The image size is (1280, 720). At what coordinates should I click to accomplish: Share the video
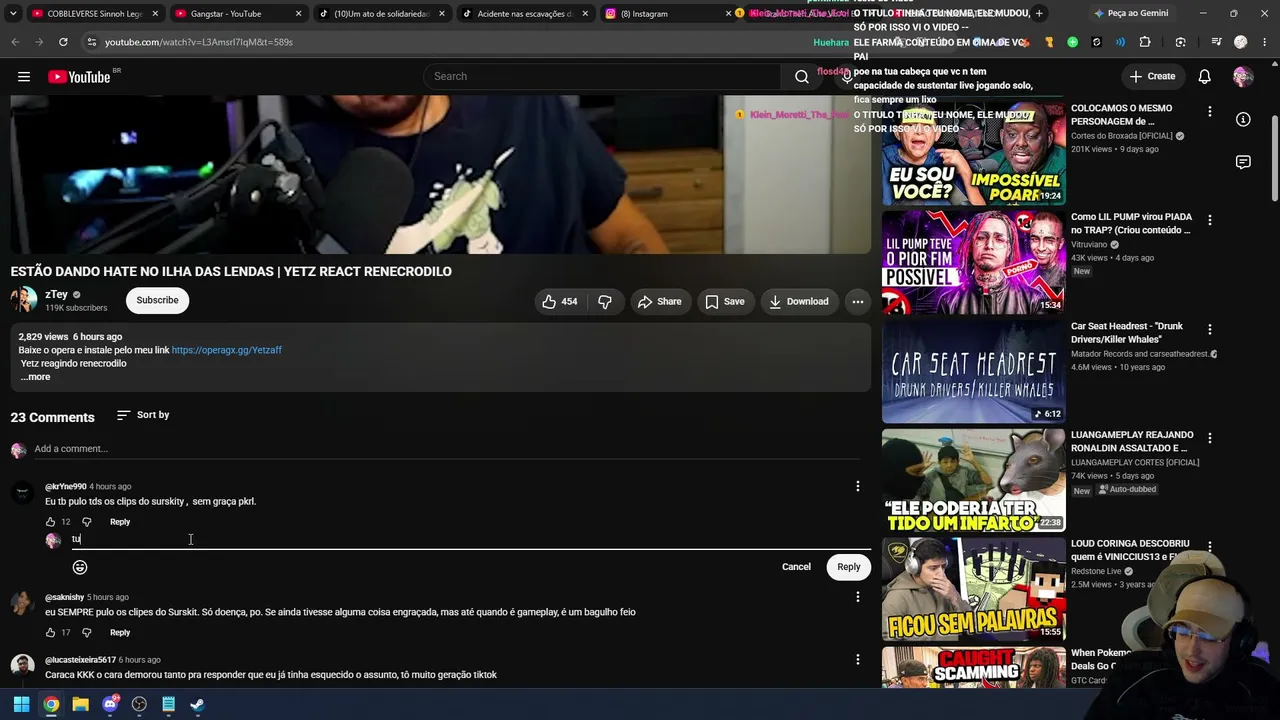tap(660, 301)
